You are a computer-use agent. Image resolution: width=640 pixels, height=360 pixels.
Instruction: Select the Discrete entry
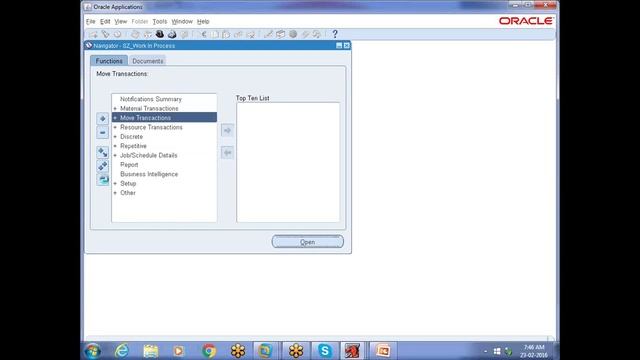click(x=131, y=137)
